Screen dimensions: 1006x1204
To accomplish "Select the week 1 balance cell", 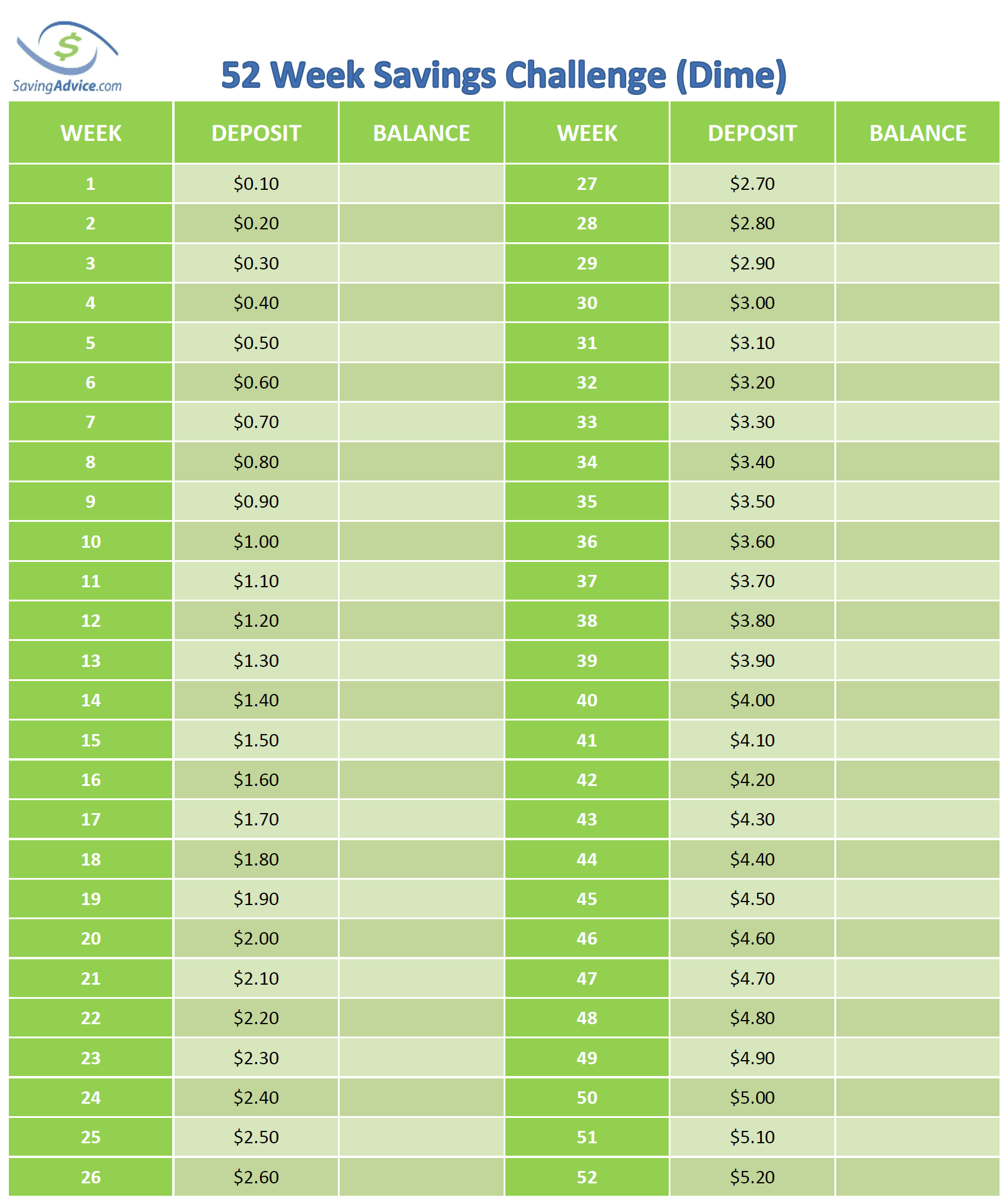I will coord(422,183).
